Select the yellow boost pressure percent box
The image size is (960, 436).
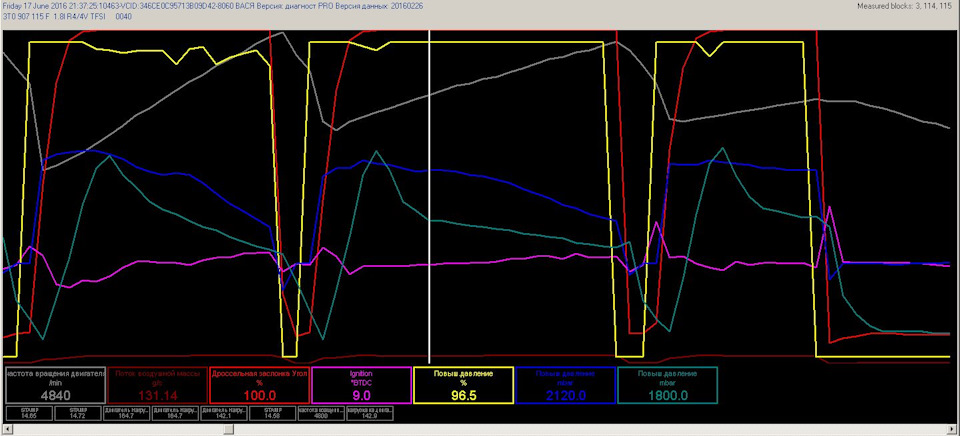tap(463, 384)
